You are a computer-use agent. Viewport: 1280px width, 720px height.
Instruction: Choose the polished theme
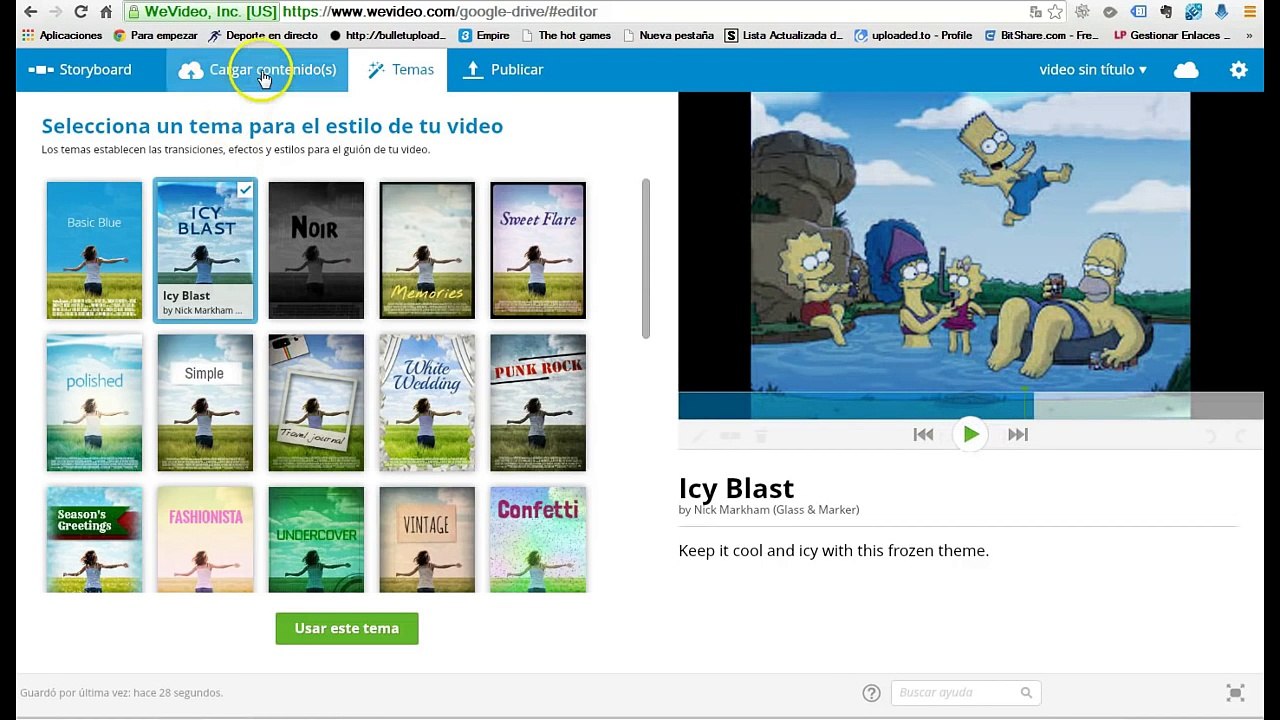(94, 402)
